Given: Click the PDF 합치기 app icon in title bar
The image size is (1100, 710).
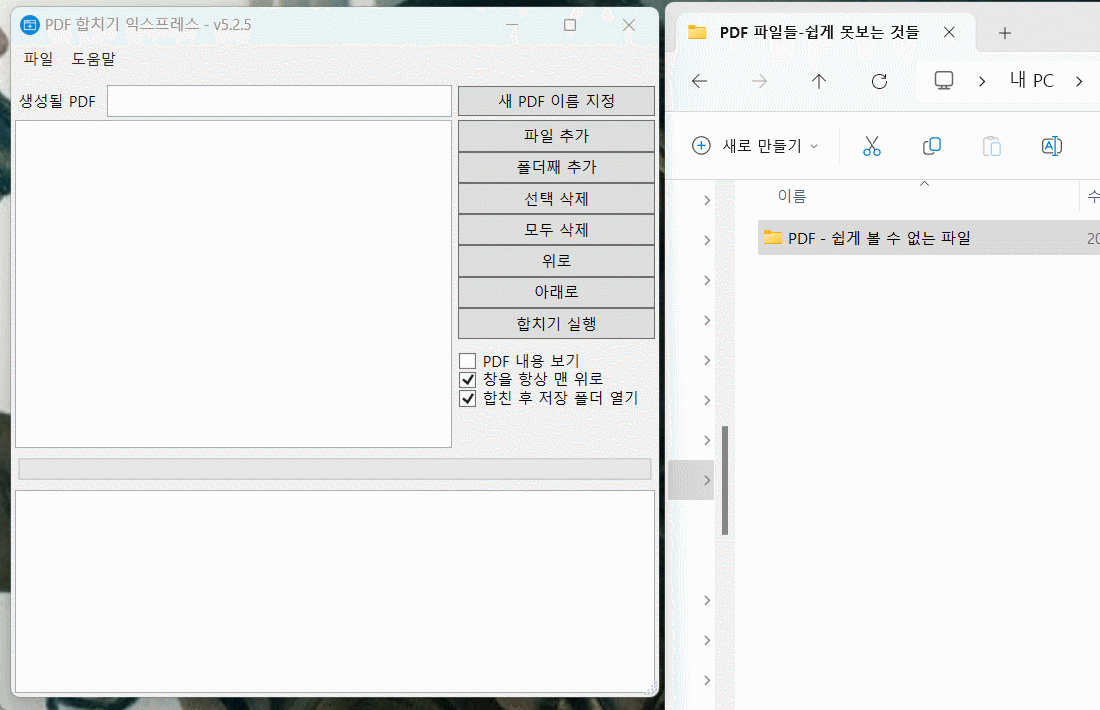Looking at the screenshot, I should tap(29, 24).
